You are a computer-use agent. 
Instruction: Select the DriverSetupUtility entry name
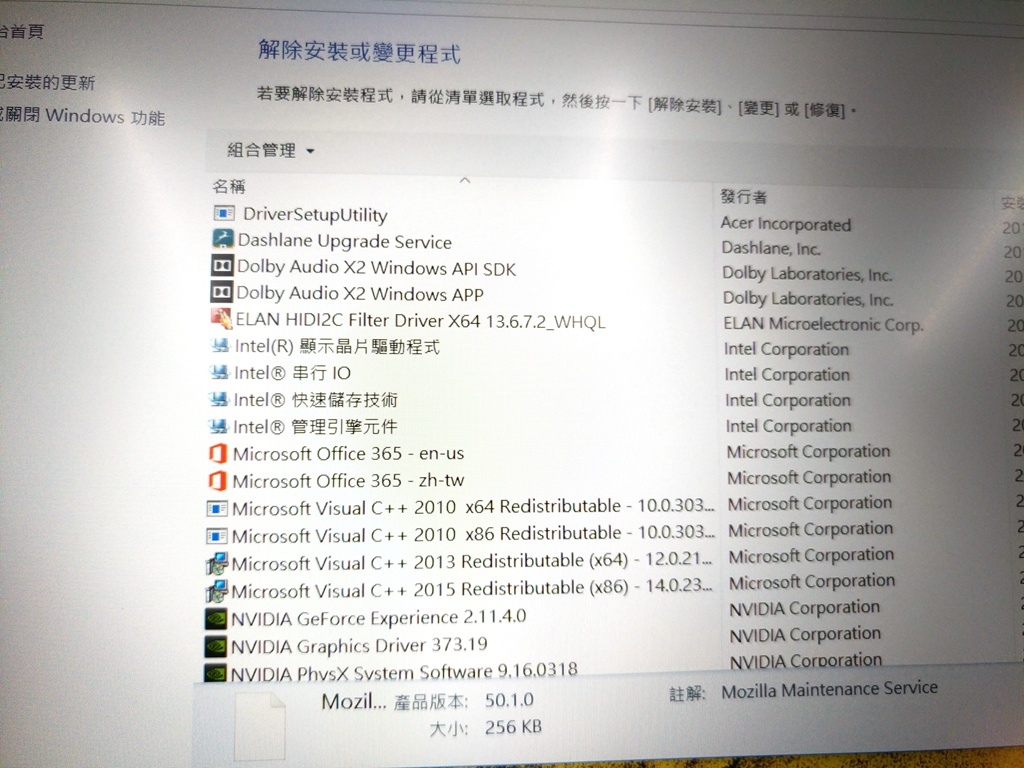(x=315, y=214)
